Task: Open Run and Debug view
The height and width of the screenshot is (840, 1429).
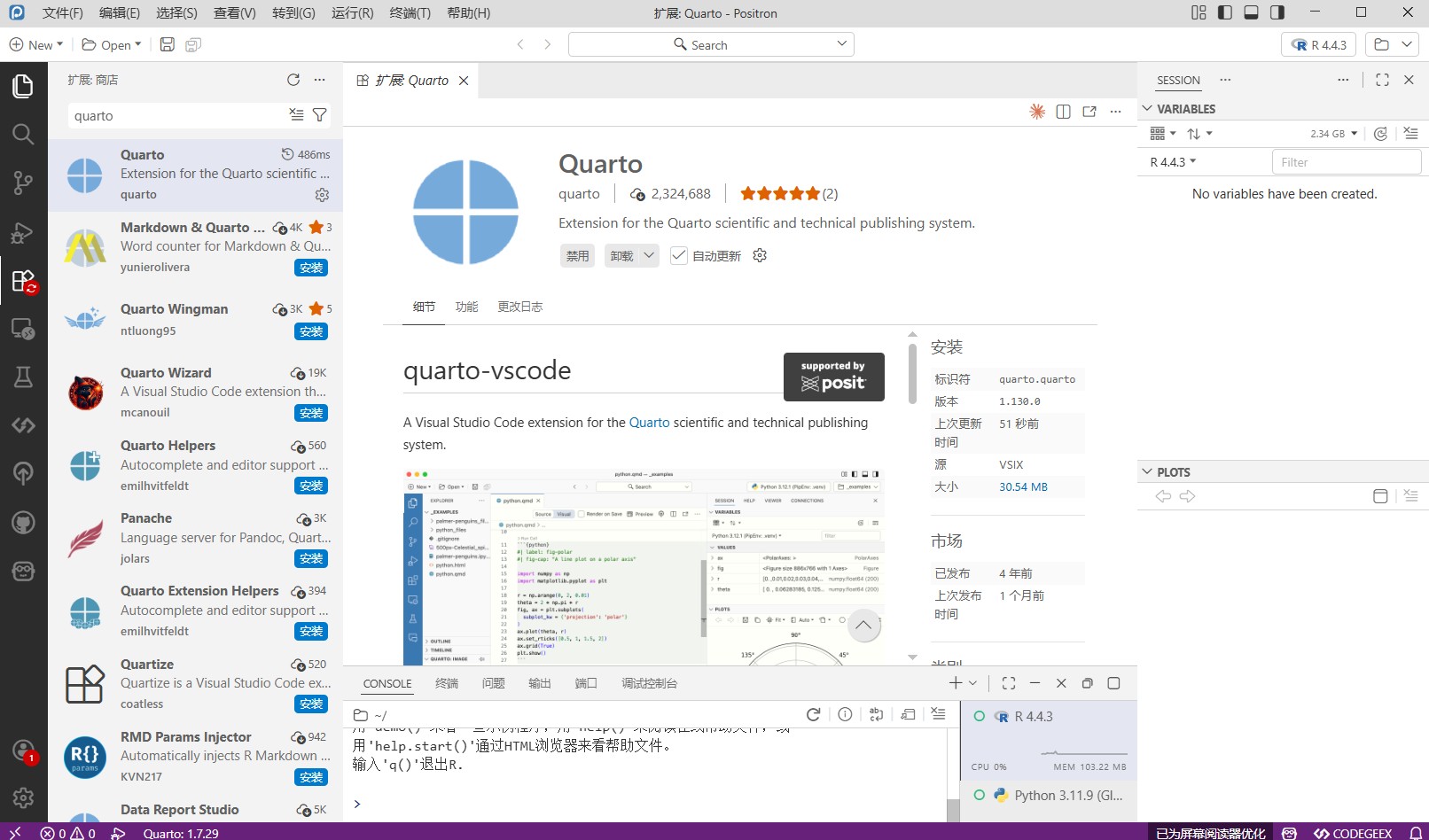Action: click(23, 232)
